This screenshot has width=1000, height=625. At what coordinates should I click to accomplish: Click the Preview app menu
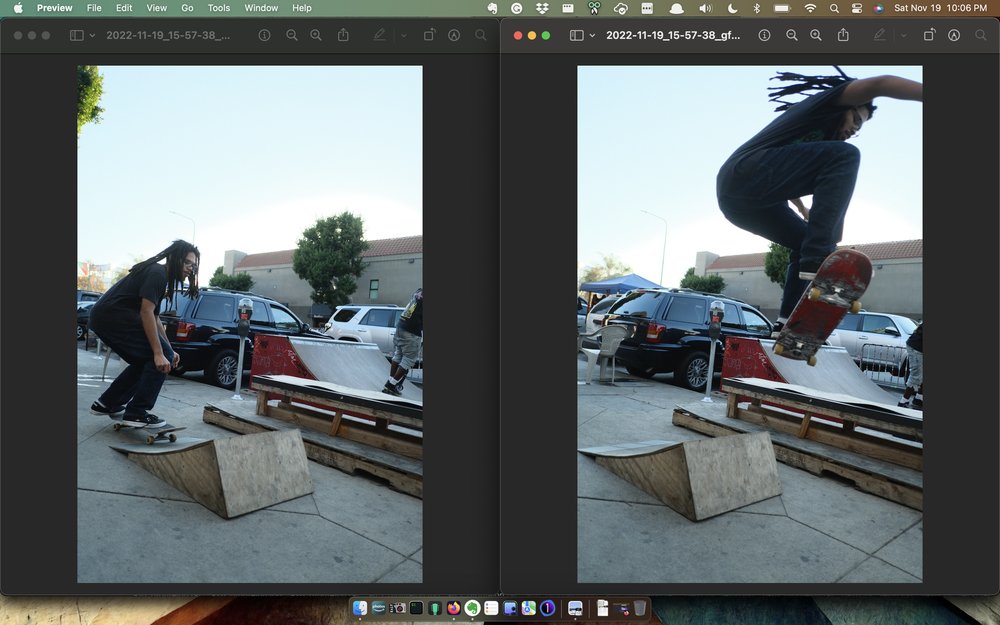pos(54,8)
